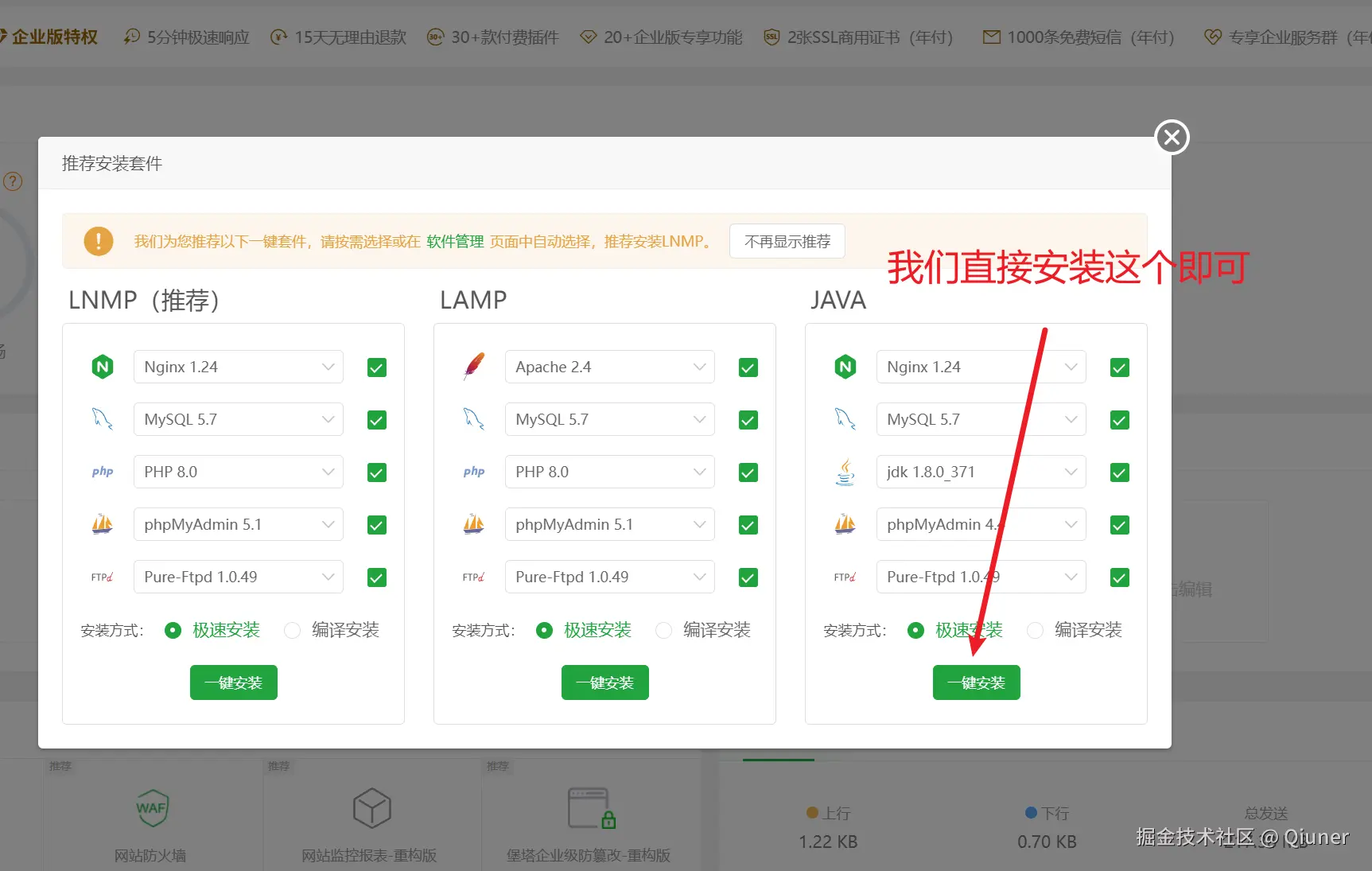Click the orange exclamation warning icon

click(99, 241)
